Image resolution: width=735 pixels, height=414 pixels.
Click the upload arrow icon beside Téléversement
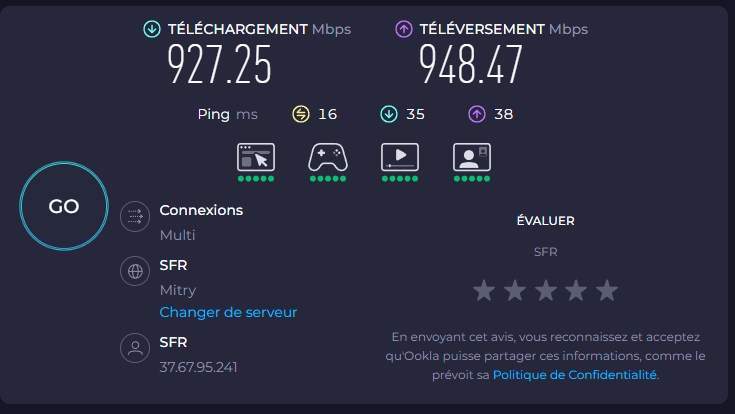point(404,29)
